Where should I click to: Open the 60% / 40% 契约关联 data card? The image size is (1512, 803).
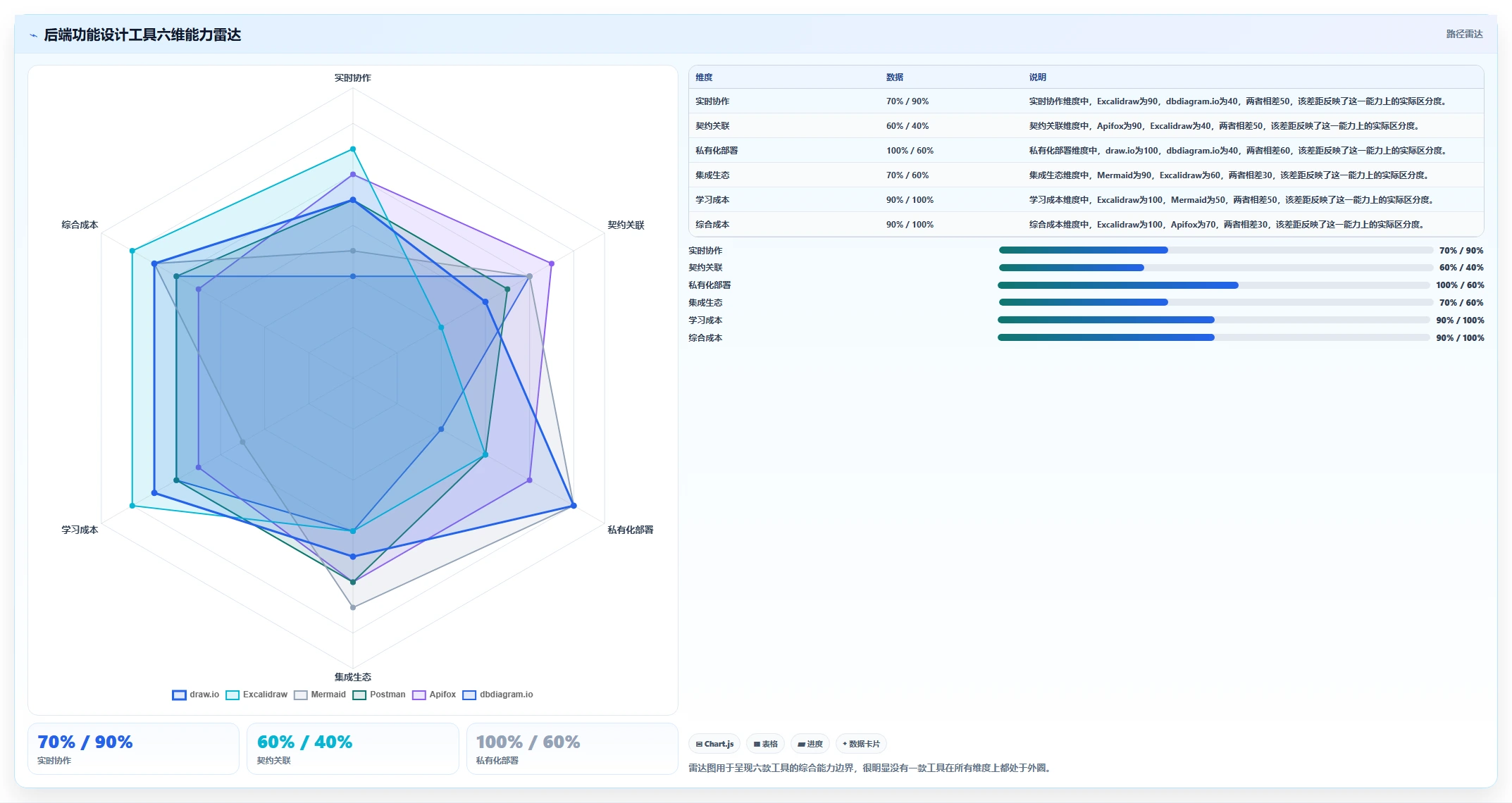353,749
